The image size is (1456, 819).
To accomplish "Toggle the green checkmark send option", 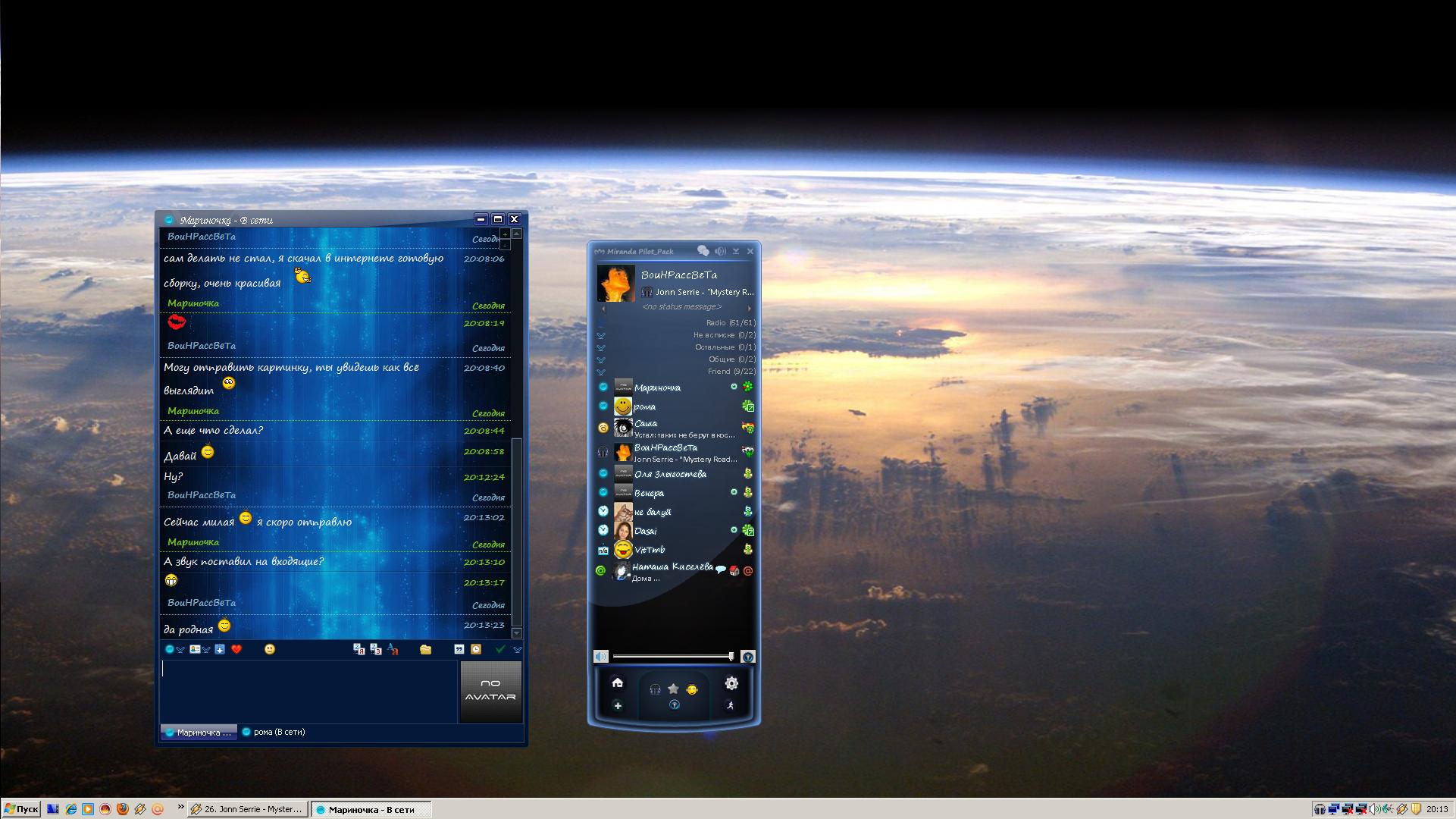I will click(500, 649).
